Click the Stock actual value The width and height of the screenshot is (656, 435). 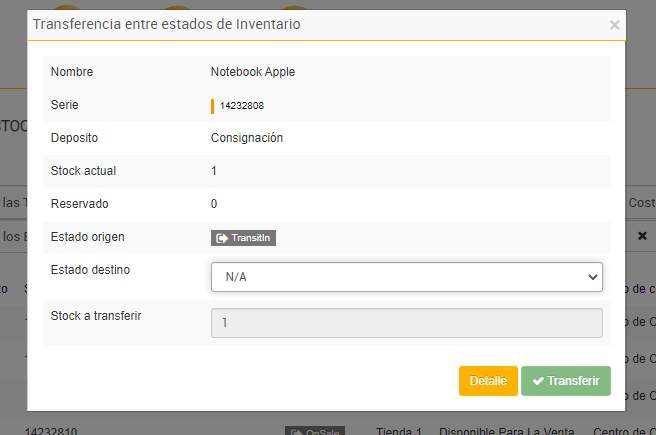(x=214, y=171)
